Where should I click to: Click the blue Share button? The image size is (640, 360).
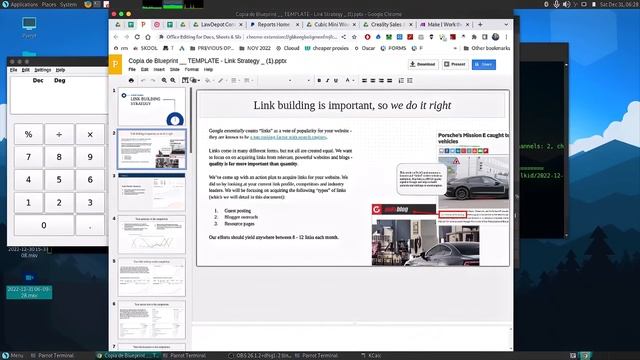tap(484, 64)
